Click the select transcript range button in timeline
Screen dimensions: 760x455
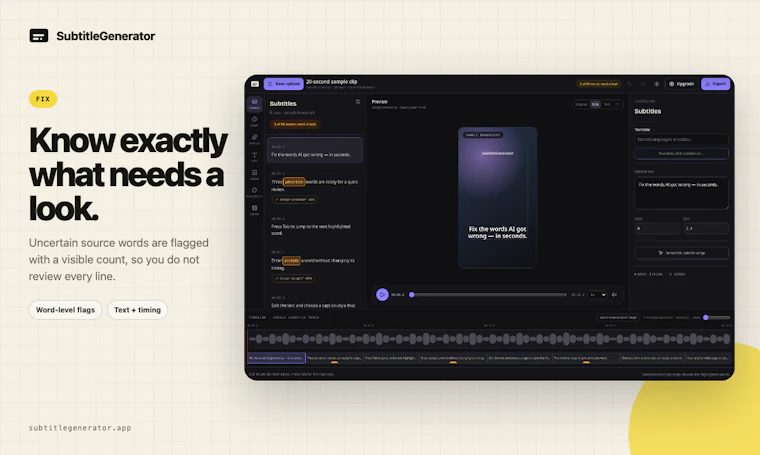pyautogui.click(x=618, y=318)
